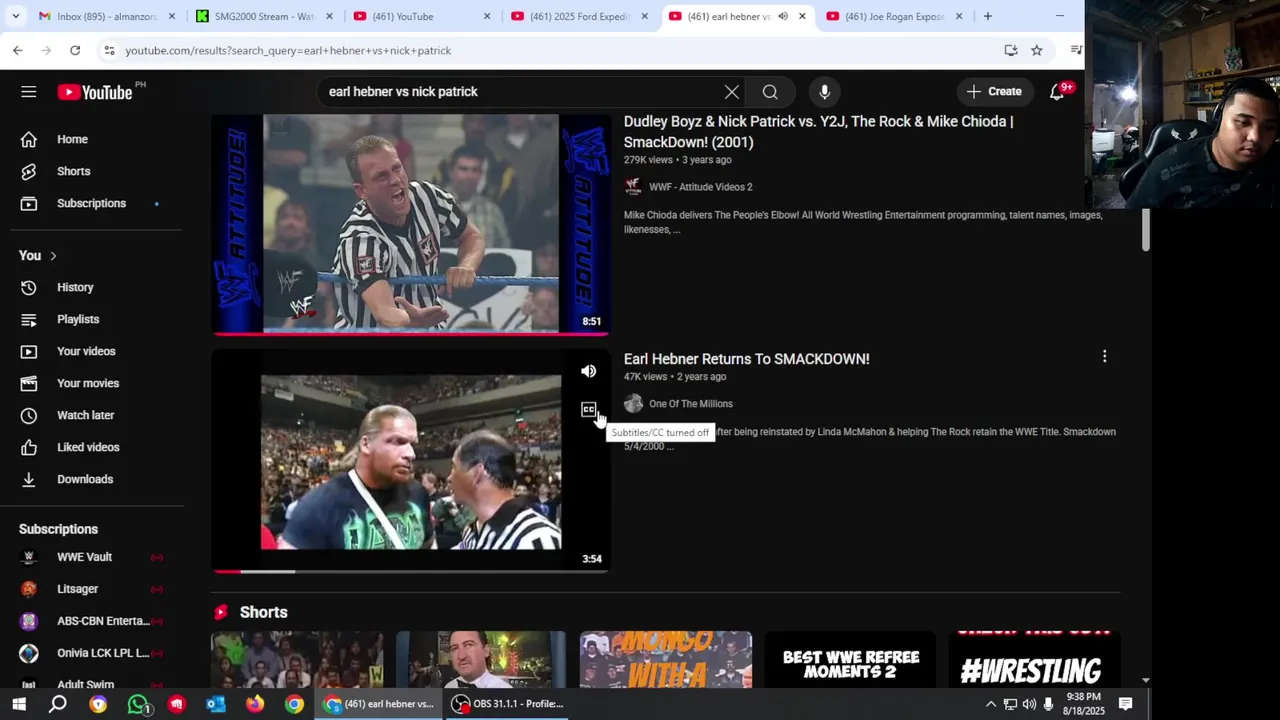Open more actions for Earl Hebner Returns video
The height and width of the screenshot is (720, 1280).
click(1104, 356)
